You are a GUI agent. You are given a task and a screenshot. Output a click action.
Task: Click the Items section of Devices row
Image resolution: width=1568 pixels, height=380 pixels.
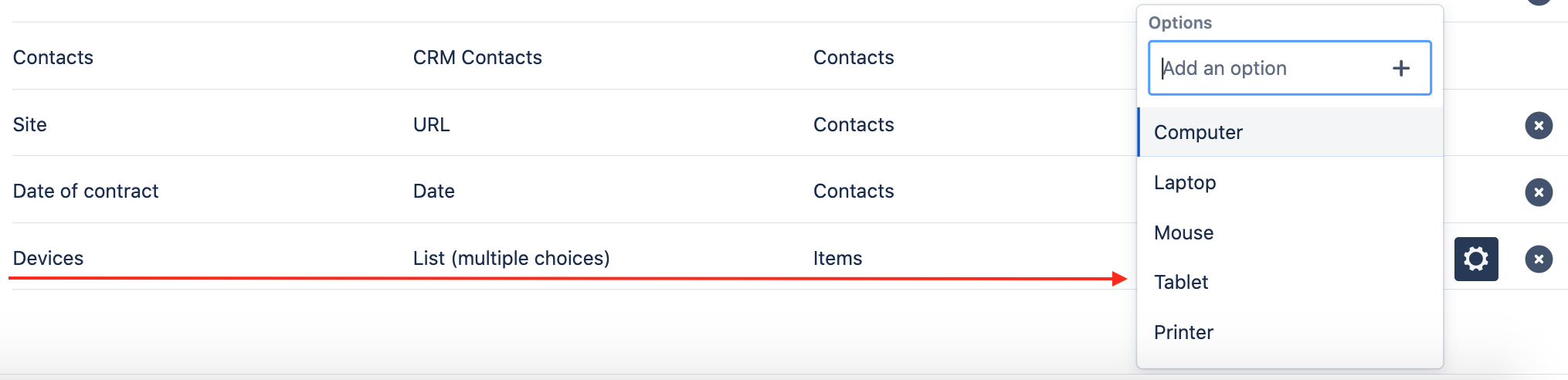pyautogui.click(x=837, y=259)
